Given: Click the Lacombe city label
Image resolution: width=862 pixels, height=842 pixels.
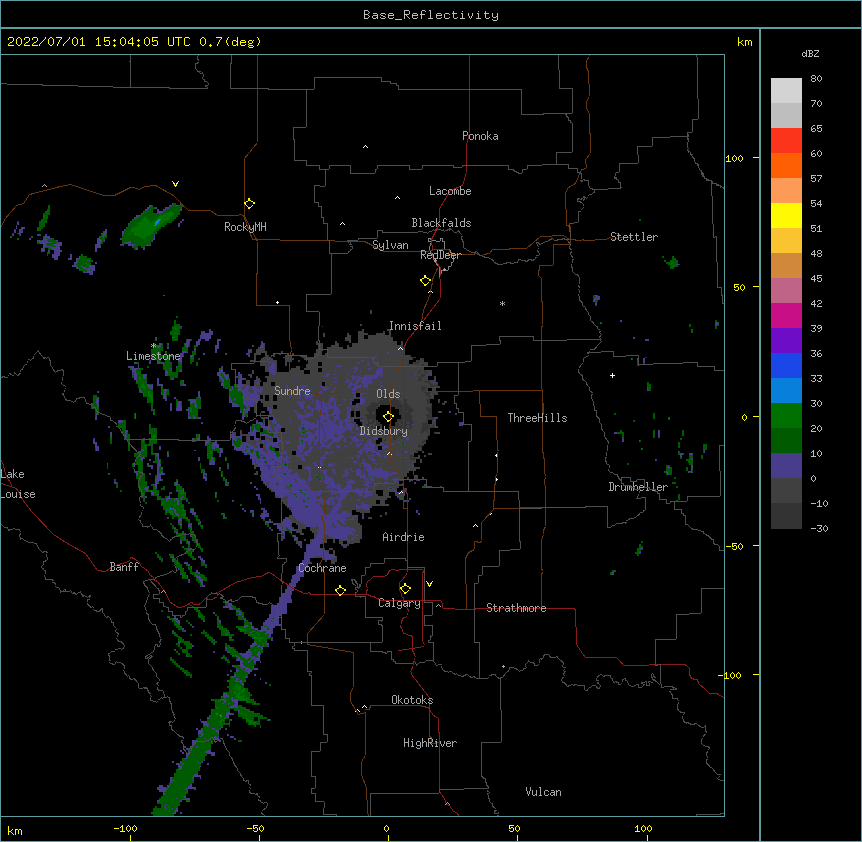Looking at the screenshot, I should (x=450, y=191).
